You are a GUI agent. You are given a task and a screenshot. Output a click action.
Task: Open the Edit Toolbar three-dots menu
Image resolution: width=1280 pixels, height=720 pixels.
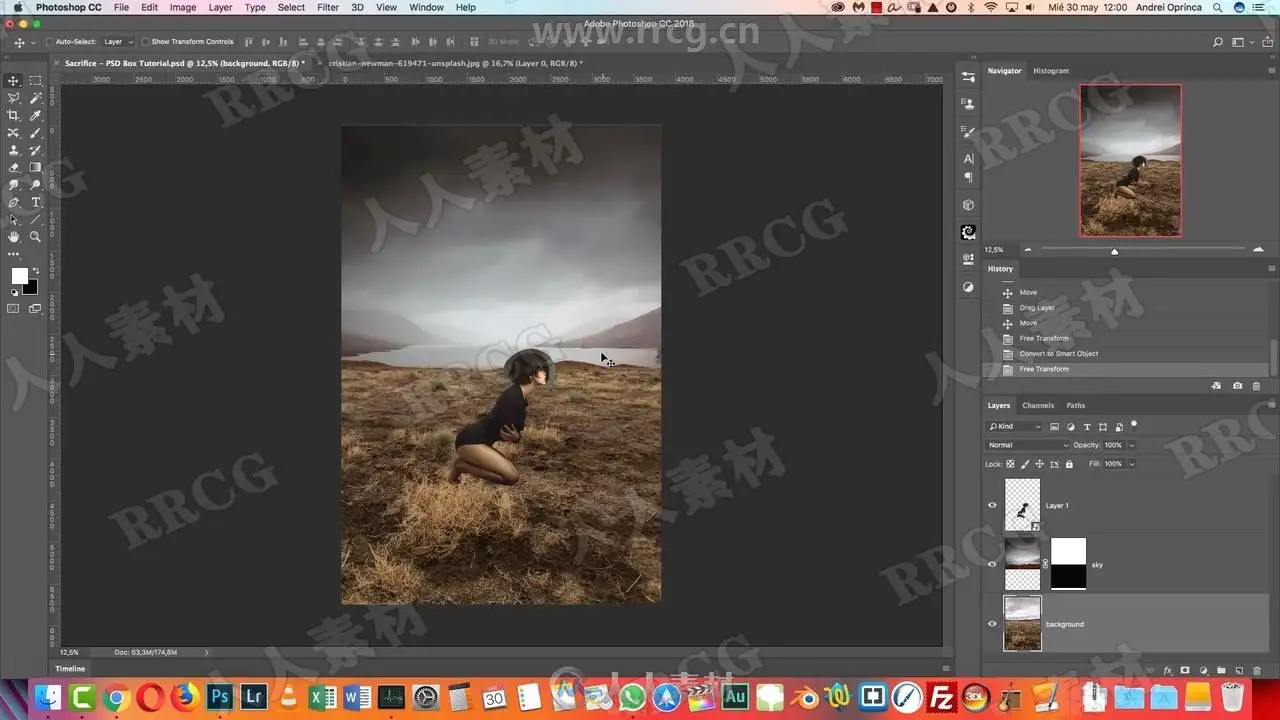click(14, 255)
